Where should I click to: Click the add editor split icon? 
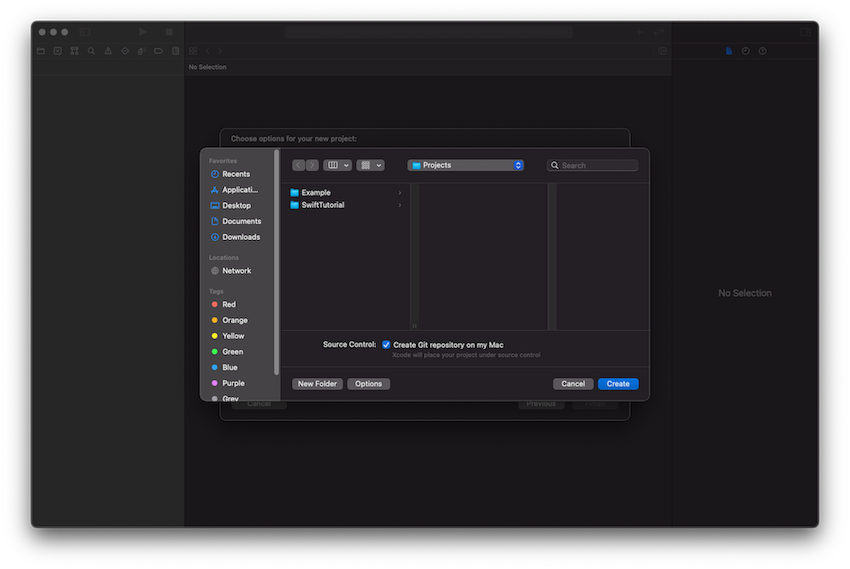tap(662, 51)
